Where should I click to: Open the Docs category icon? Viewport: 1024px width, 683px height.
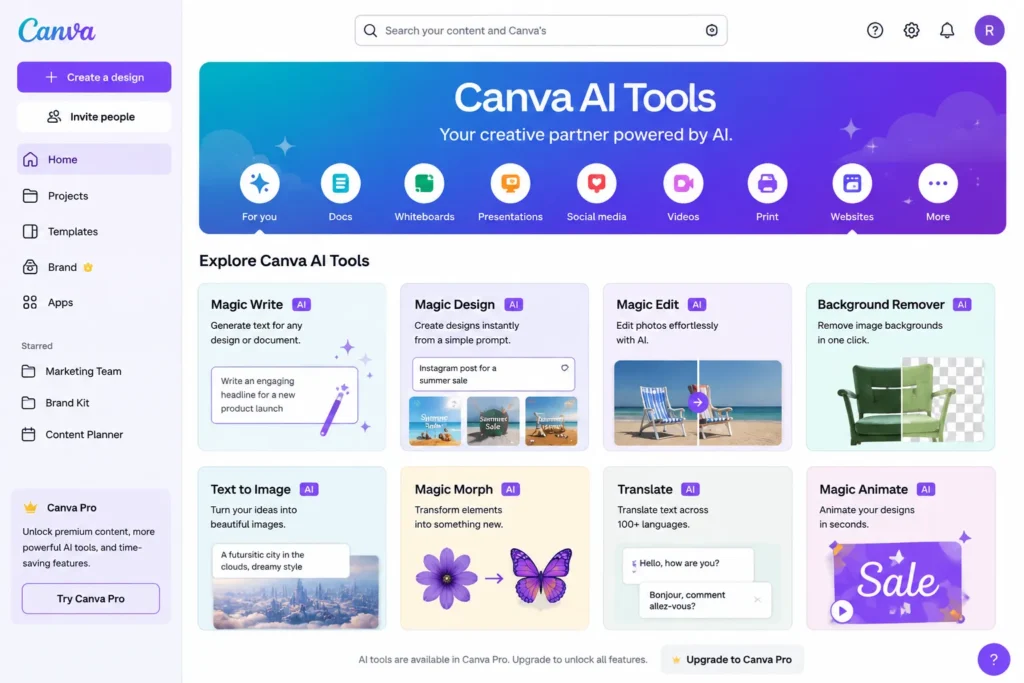click(340, 183)
